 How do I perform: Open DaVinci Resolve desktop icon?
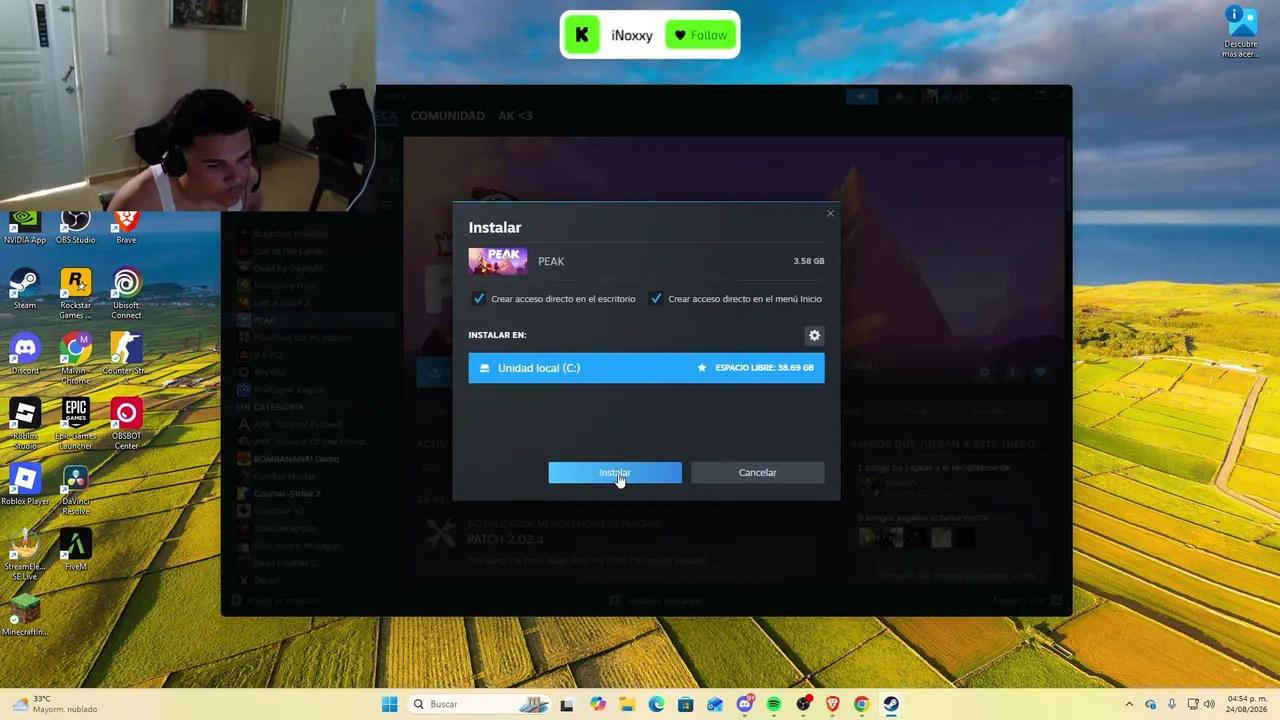tap(76, 490)
